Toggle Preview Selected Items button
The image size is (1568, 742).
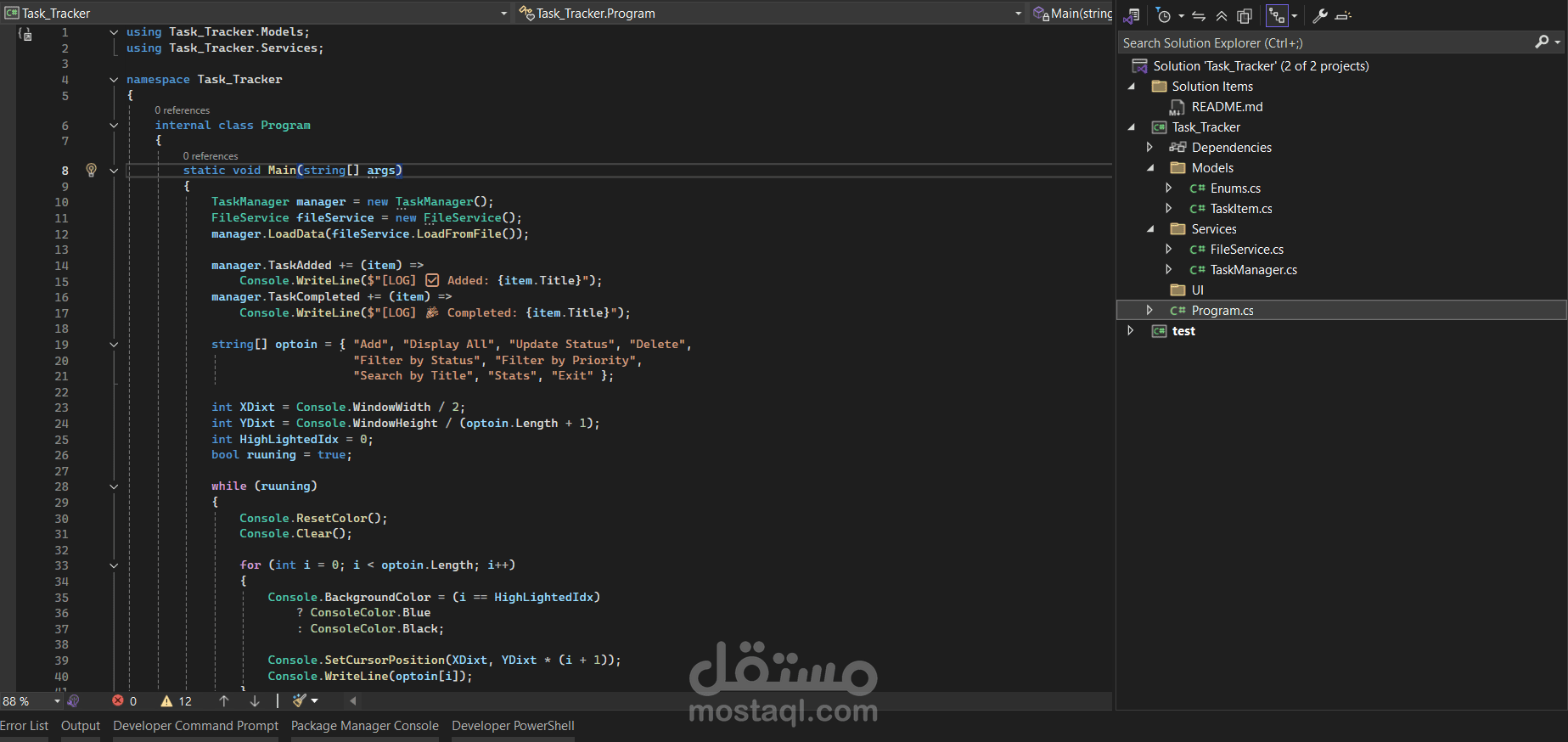point(1343,15)
